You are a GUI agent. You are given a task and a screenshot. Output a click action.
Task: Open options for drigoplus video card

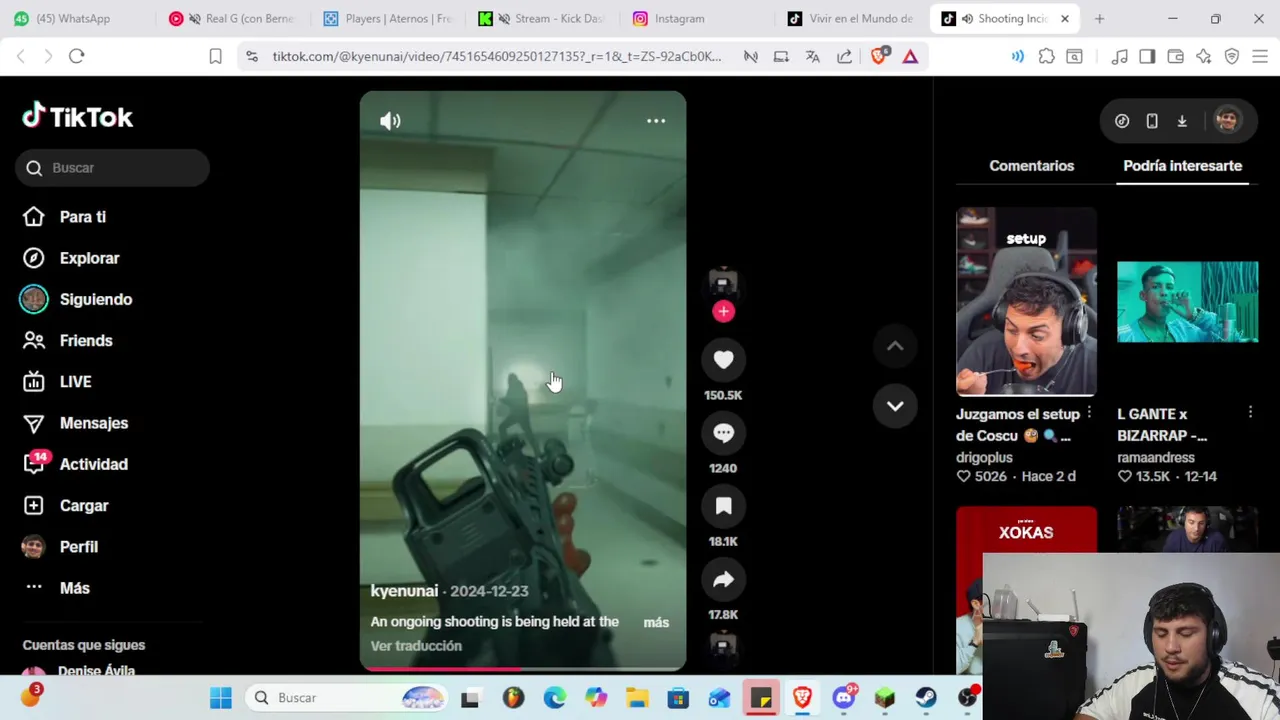click(x=1089, y=413)
